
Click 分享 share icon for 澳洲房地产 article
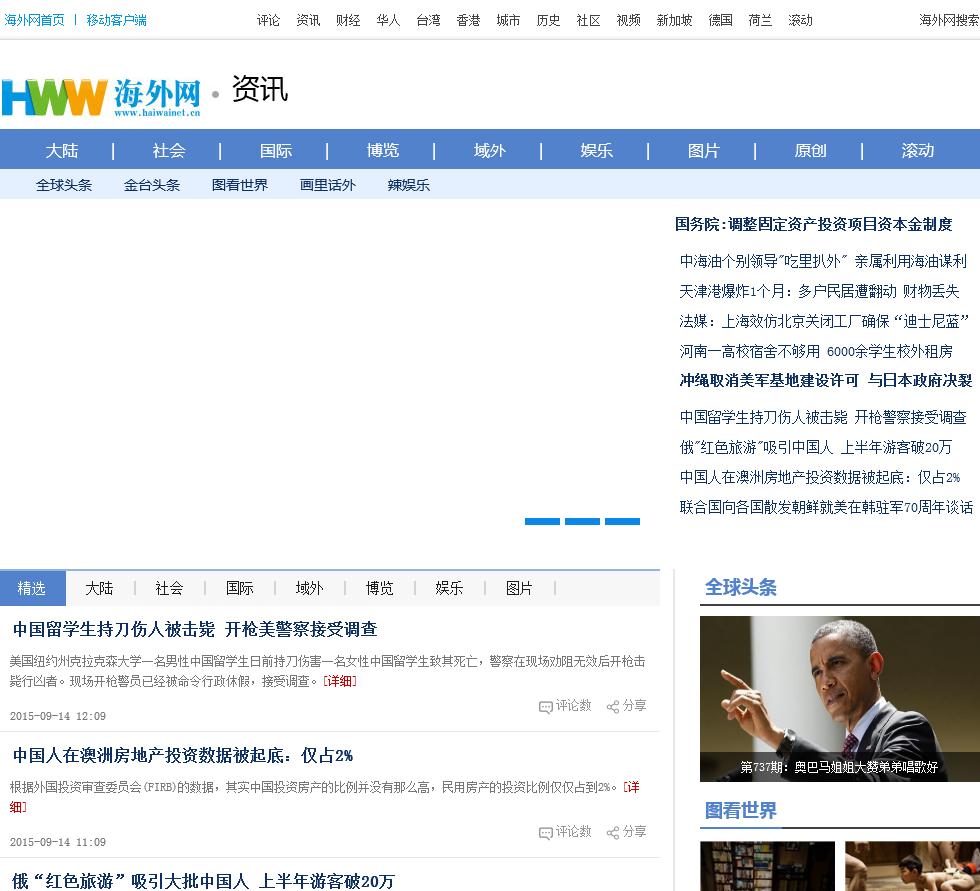[626, 832]
